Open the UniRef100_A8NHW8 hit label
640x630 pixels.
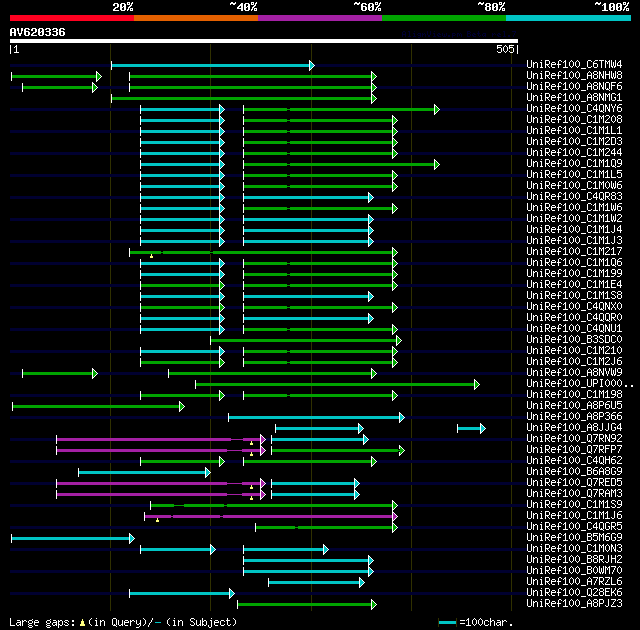coord(574,75)
